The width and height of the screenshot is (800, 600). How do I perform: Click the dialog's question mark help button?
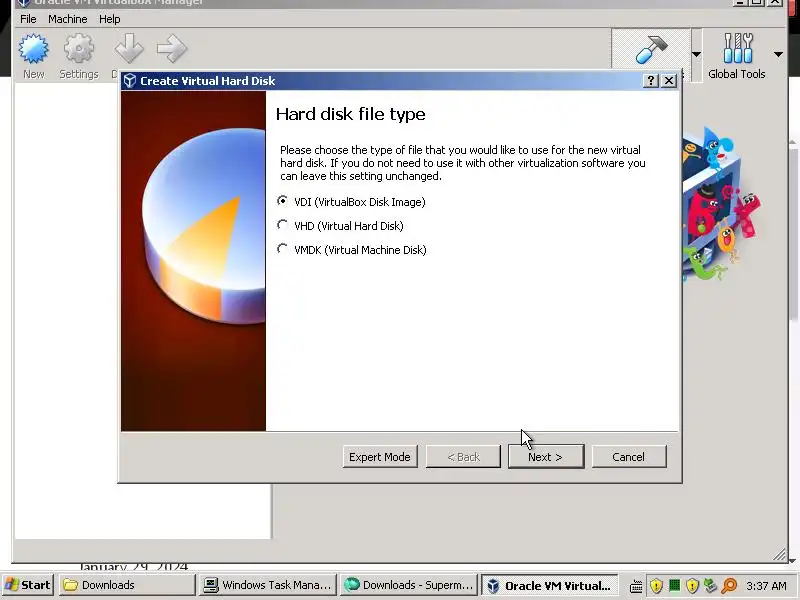click(651, 81)
